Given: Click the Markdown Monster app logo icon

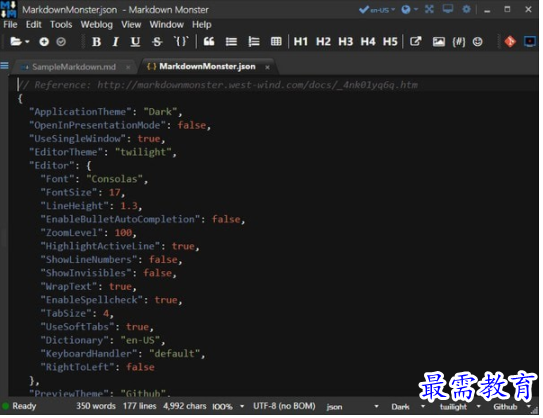Looking at the screenshot, I should tap(8, 9).
